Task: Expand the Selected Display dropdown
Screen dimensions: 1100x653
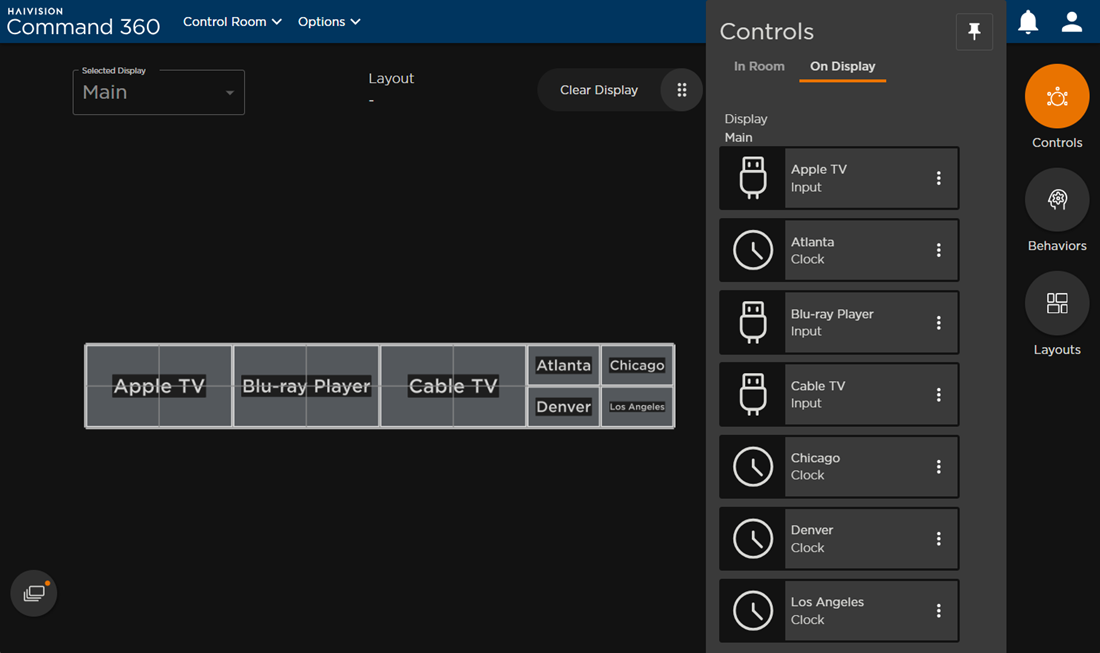Action: click(x=159, y=92)
